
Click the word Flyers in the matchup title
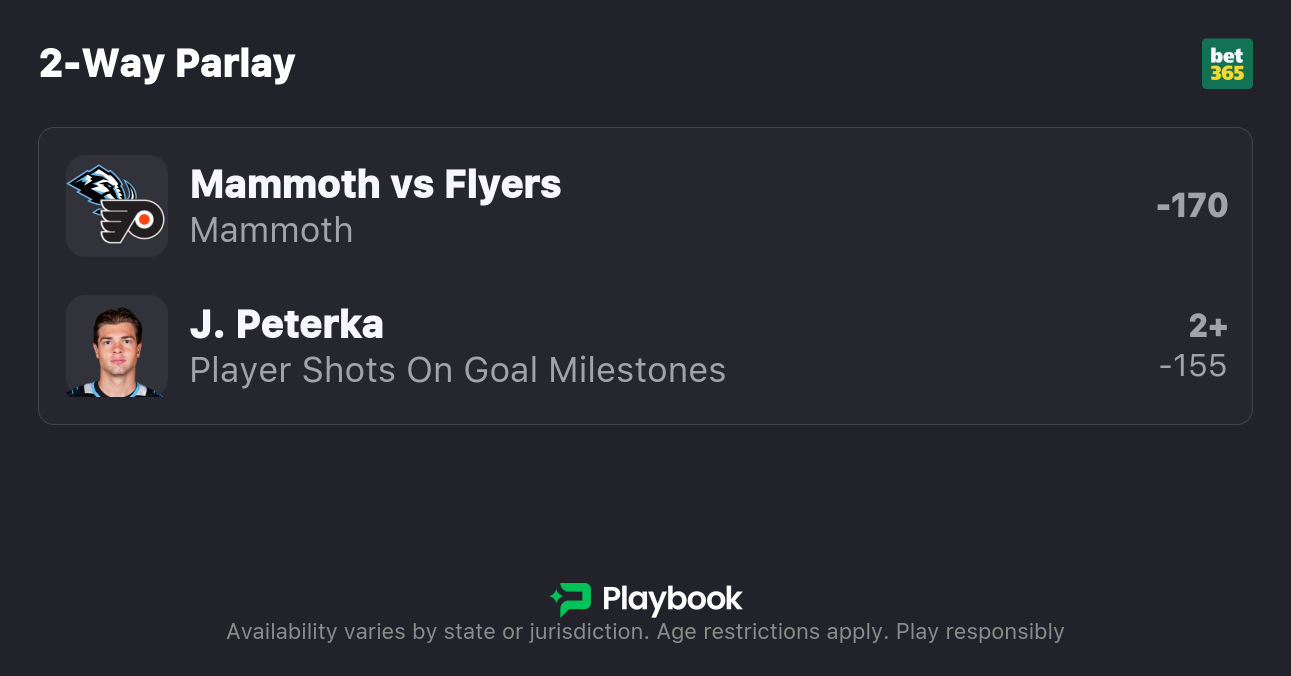coord(502,184)
